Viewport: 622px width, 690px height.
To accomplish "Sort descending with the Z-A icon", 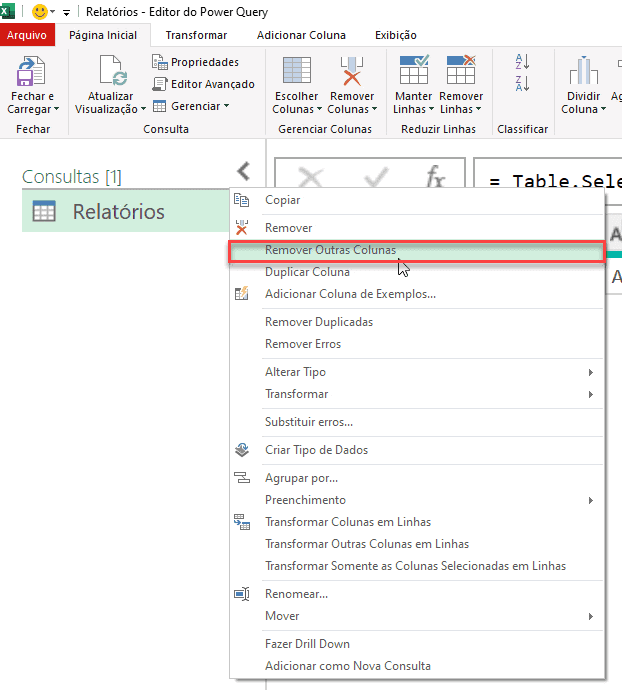I will [x=522, y=83].
